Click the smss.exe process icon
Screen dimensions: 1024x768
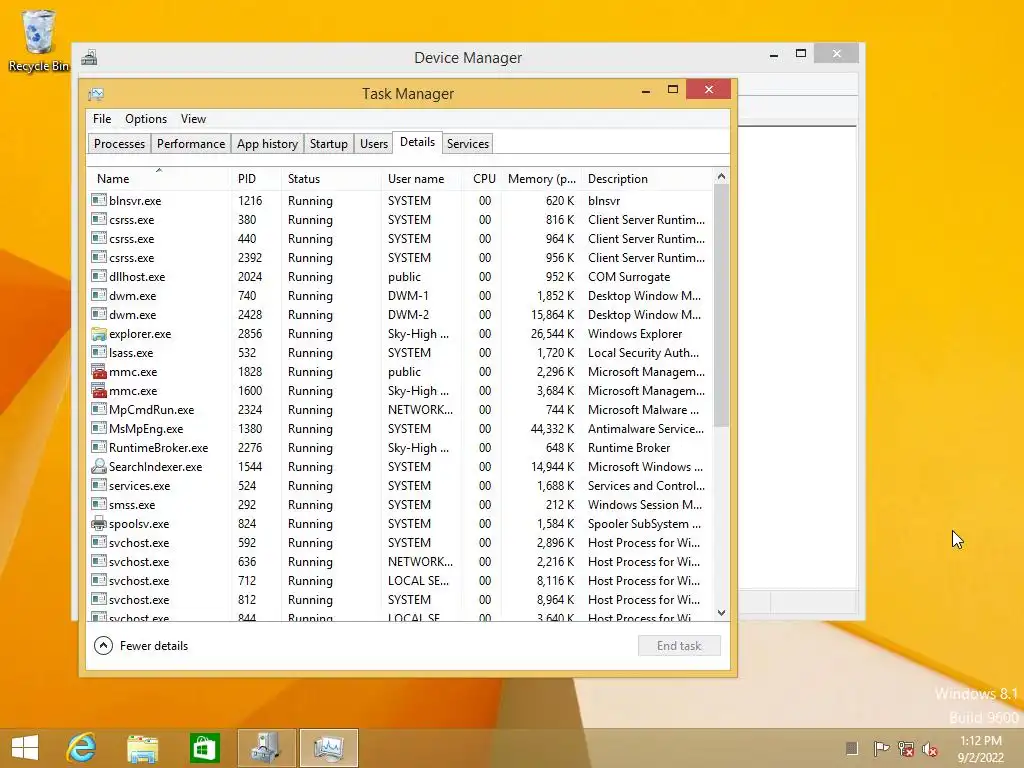(99, 504)
